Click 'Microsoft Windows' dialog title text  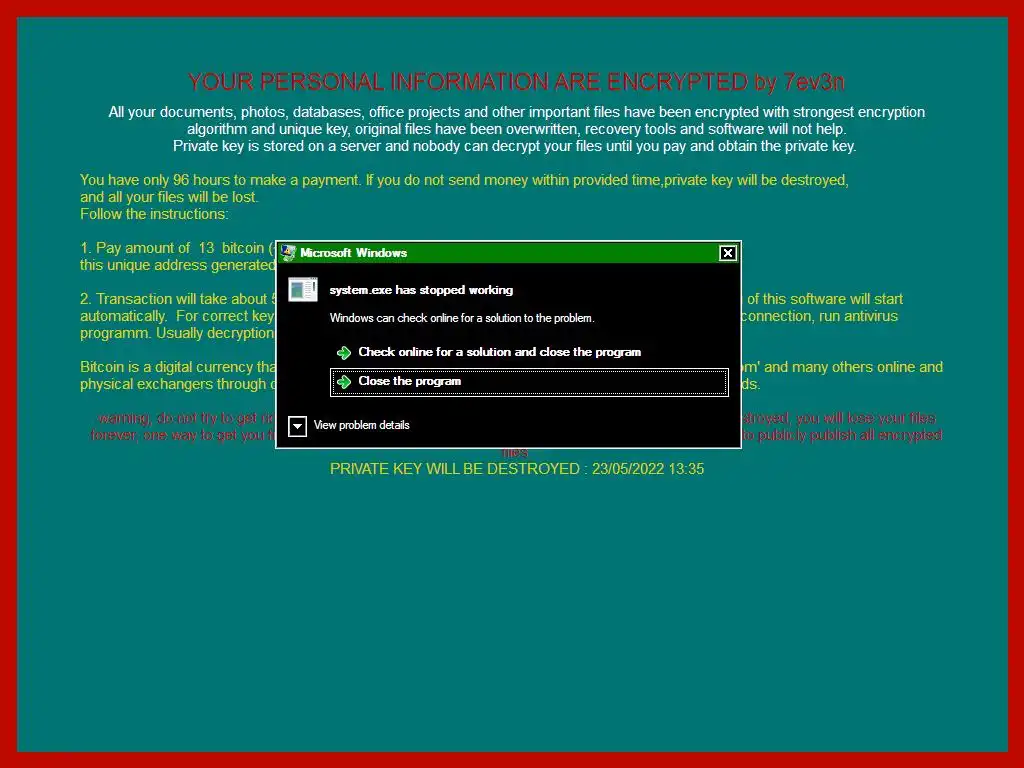pos(353,253)
